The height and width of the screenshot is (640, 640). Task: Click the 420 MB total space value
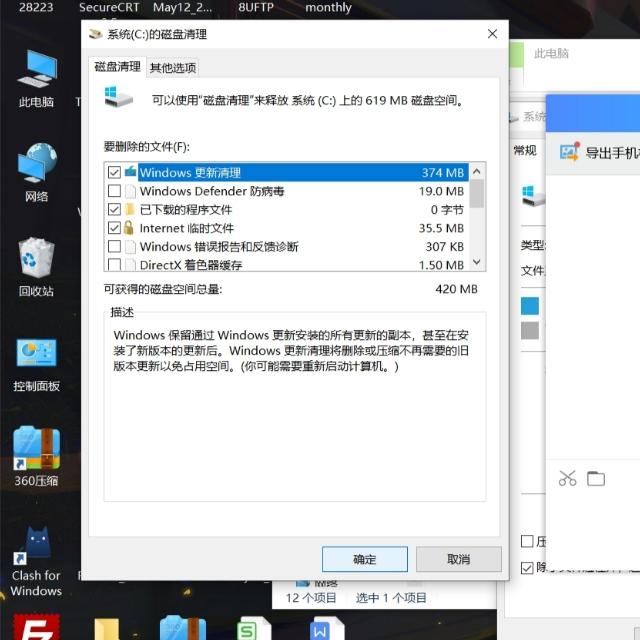tap(456, 289)
